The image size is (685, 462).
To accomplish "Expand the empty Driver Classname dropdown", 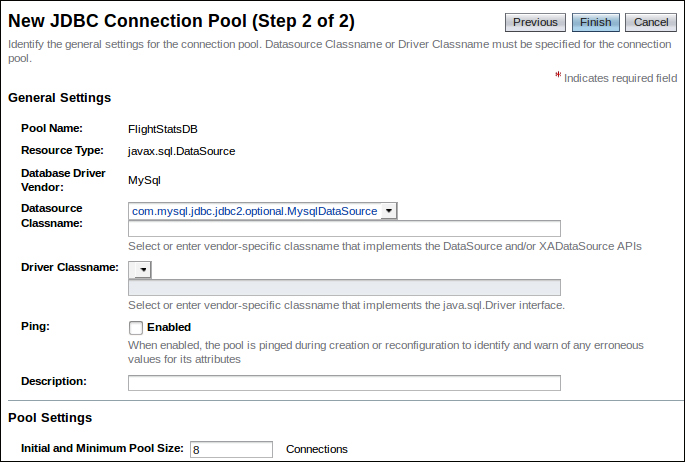I will (x=140, y=270).
